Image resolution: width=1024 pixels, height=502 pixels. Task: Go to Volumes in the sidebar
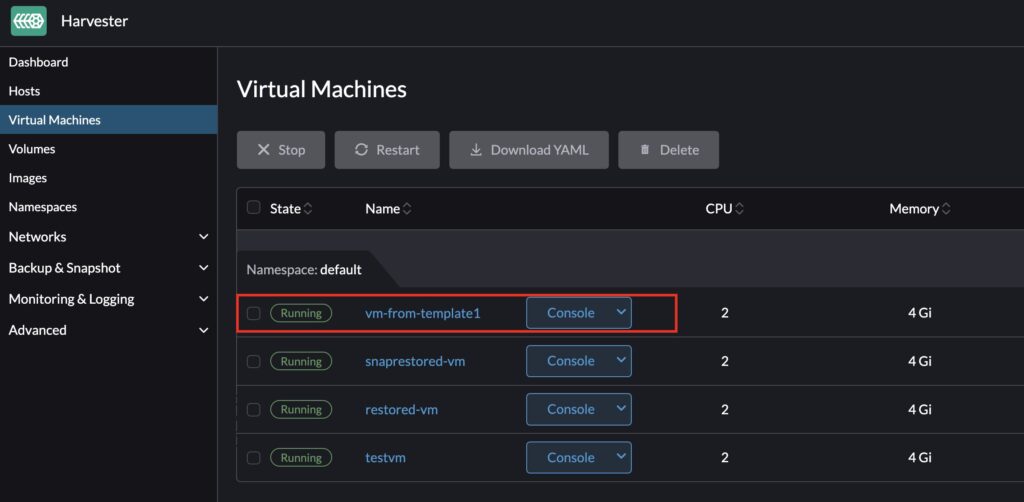(x=32, y=149)
